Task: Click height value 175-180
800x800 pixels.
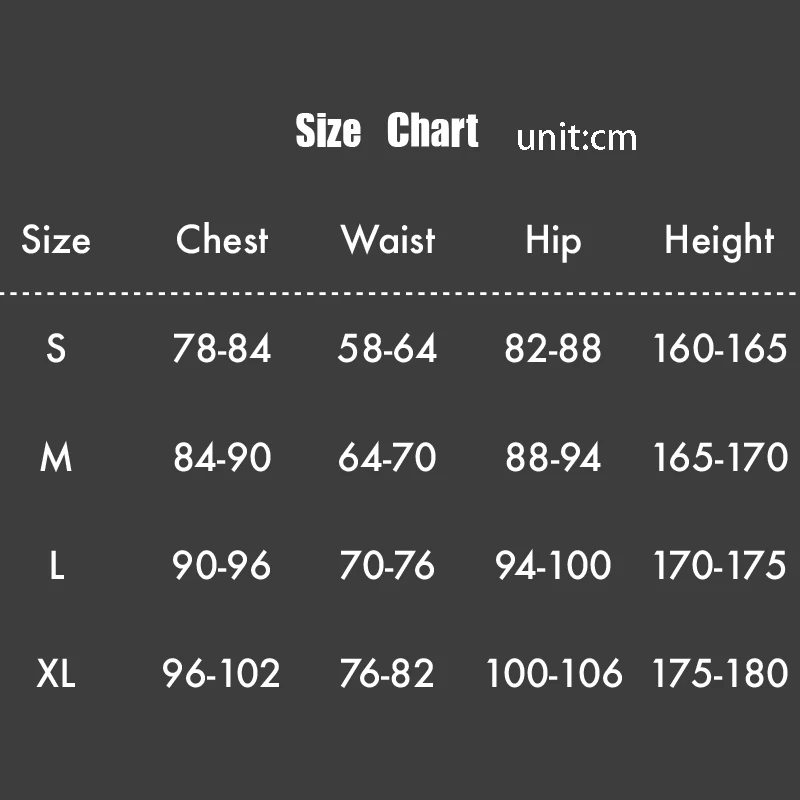Action: coord(720,675)
